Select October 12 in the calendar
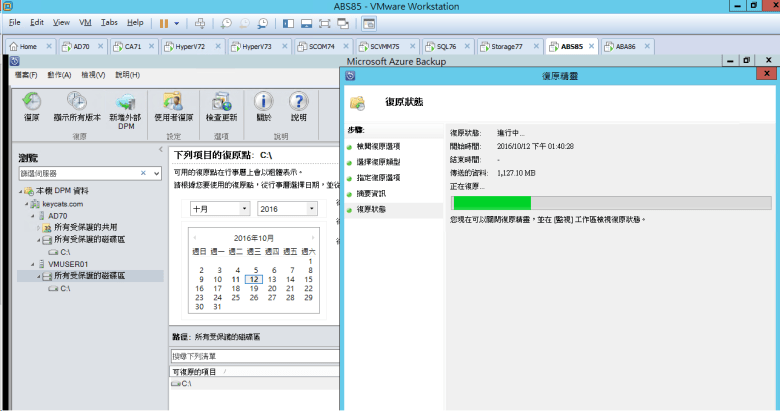 click(254, 280)
